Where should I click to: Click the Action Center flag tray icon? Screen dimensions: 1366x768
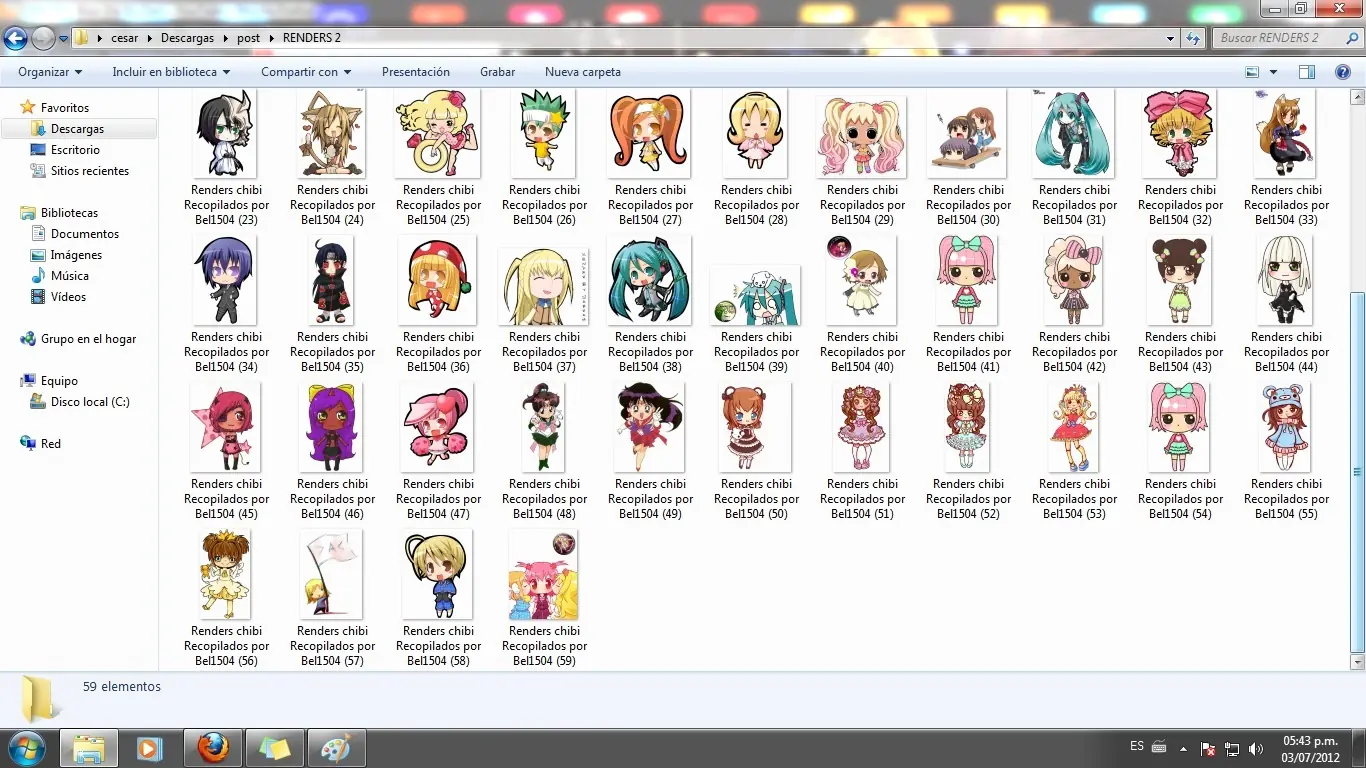(x=1208, y=749)
